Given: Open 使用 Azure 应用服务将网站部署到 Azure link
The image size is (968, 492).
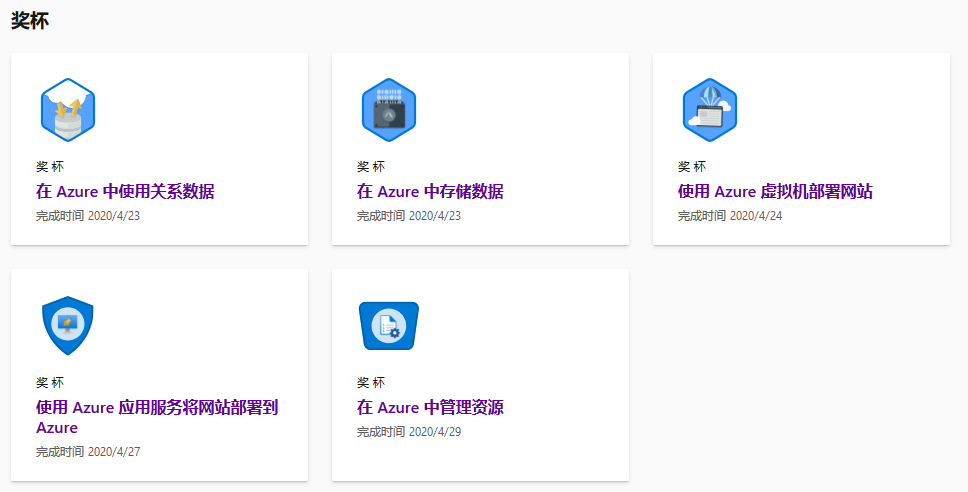Looking at the screenshot, I should pyautogui.click(x=157, y=417).
